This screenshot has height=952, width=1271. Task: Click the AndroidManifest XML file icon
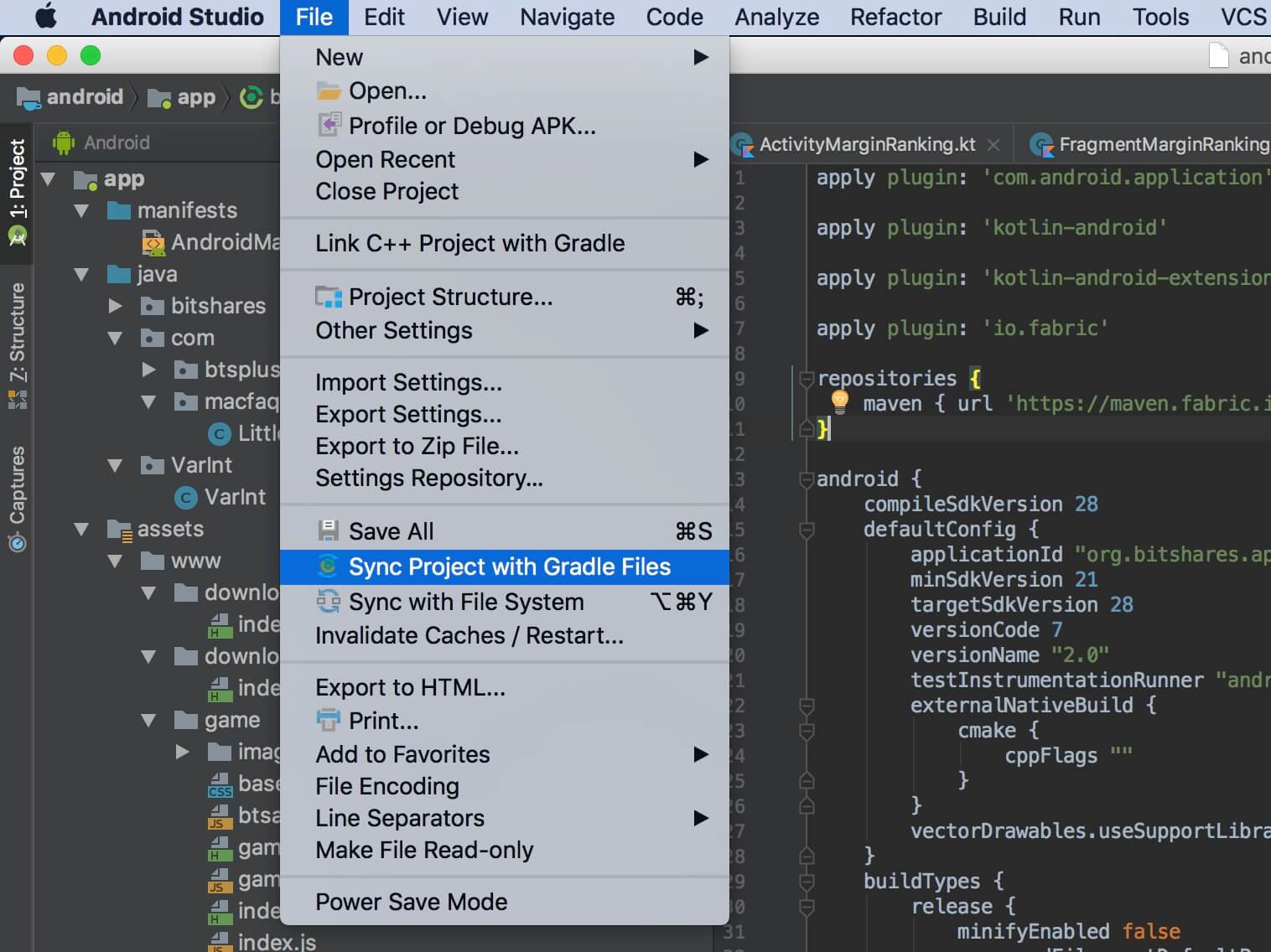(153, 243)
